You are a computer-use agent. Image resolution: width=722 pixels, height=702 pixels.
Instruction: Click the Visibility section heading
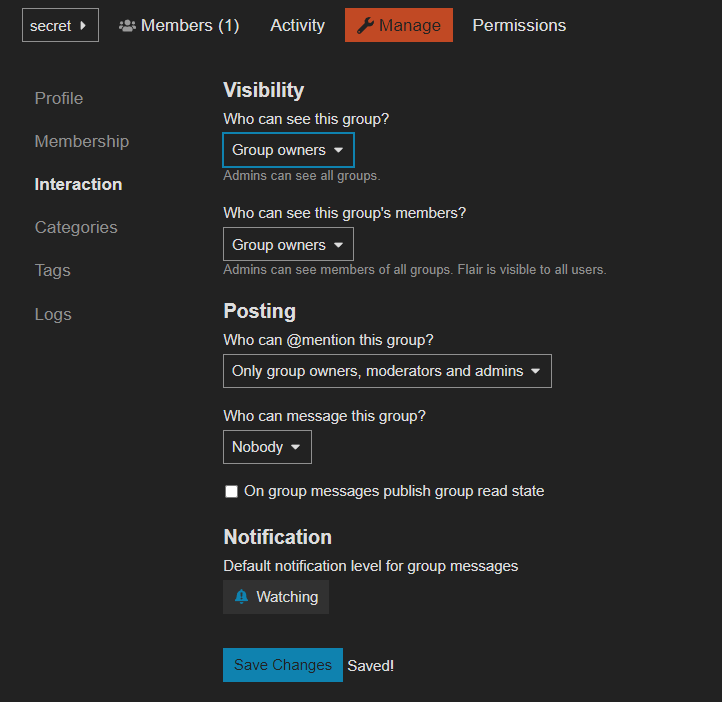263,90
